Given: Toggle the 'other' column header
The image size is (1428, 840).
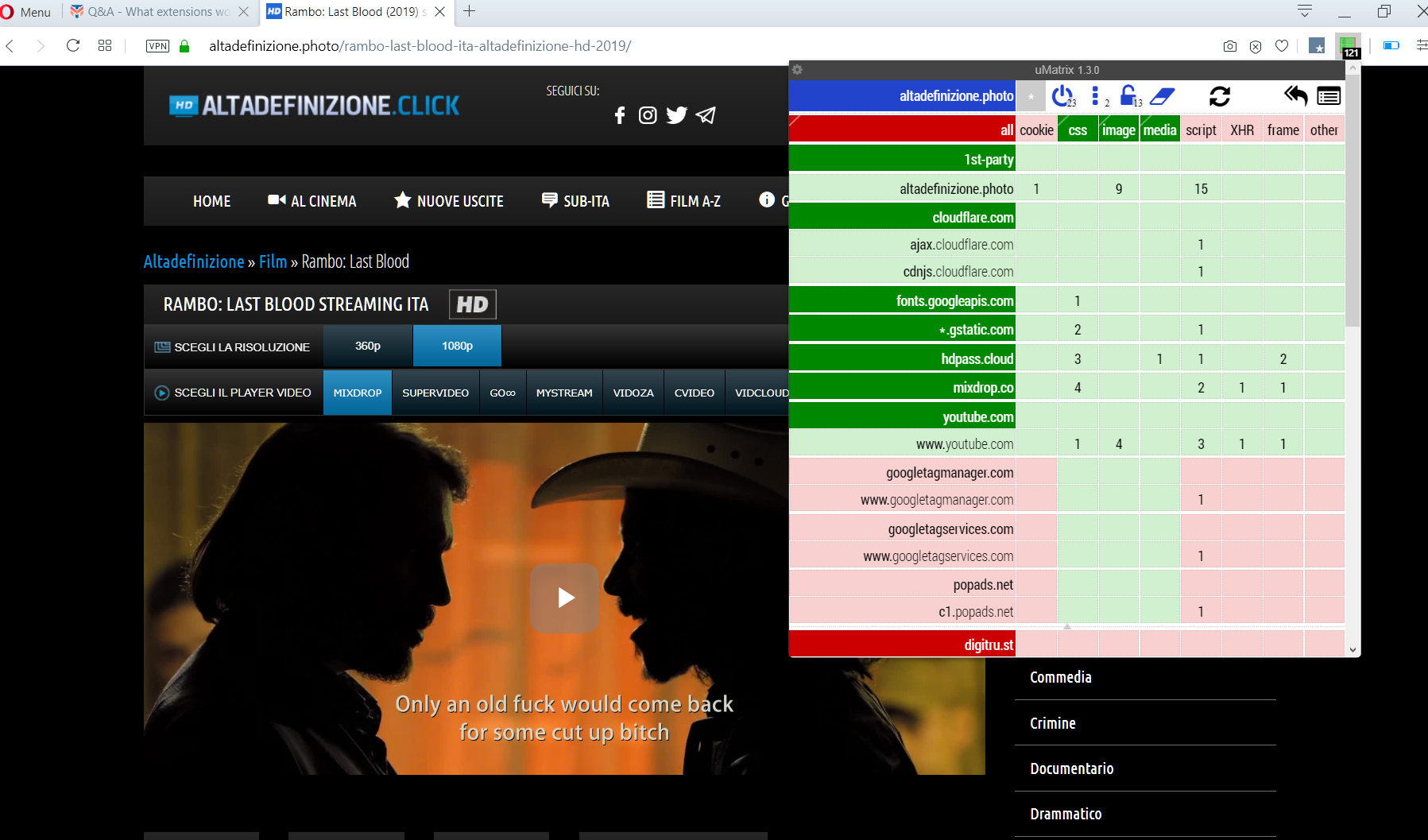Looking at the screenshot, I should point(1324,130).
